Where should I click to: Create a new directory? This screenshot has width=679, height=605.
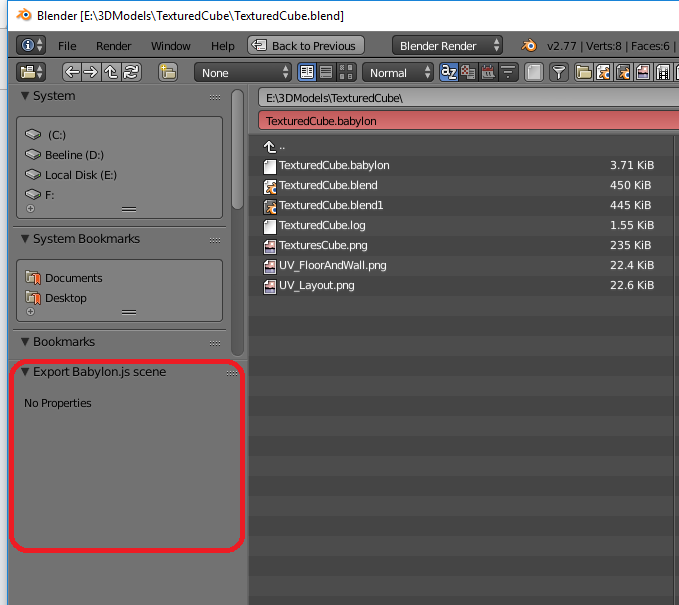click(x=168, y=72)
